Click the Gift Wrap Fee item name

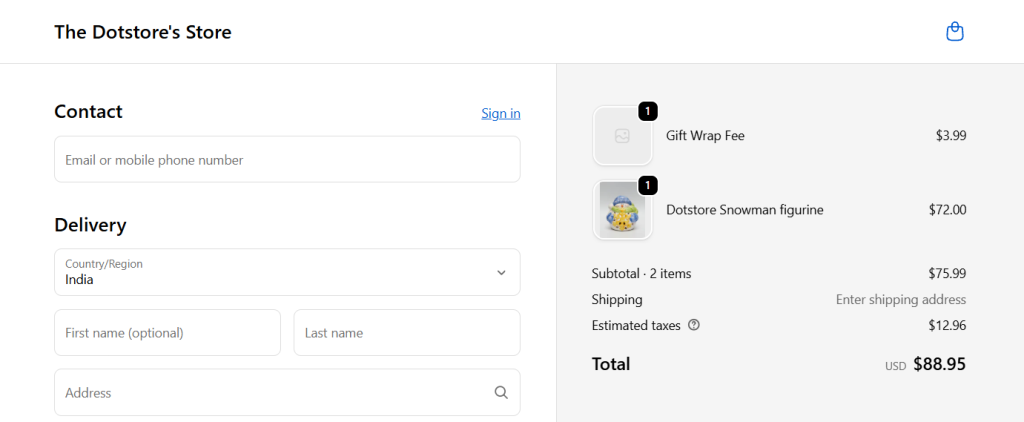(705, 136)
